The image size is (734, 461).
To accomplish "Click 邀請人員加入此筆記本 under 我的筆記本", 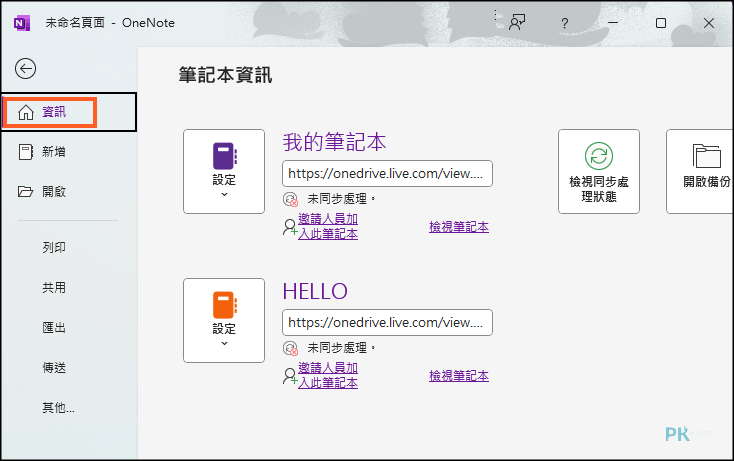I will (328, 227).
